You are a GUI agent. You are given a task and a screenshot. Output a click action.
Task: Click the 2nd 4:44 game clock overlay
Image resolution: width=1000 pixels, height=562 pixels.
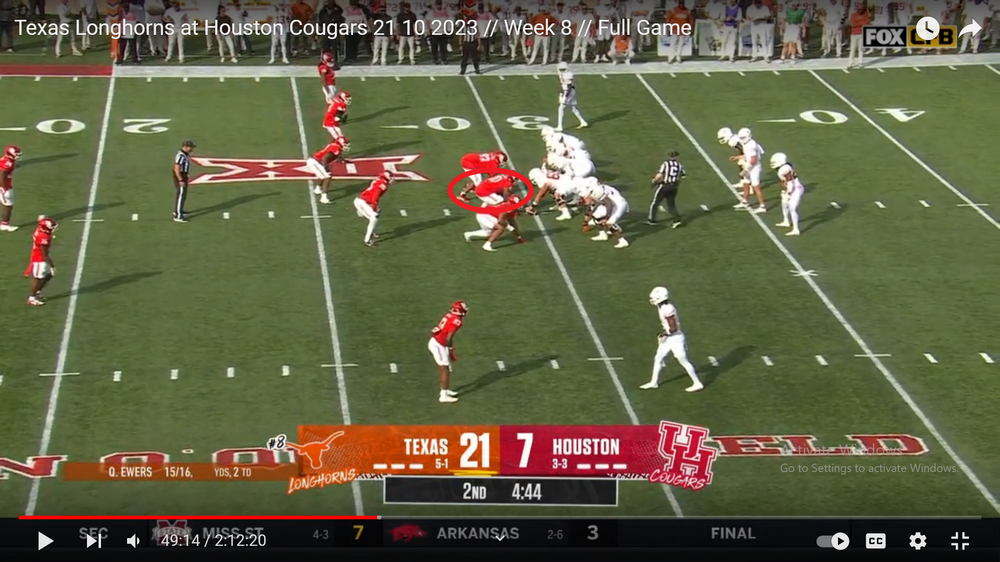[x=500, y=491]
